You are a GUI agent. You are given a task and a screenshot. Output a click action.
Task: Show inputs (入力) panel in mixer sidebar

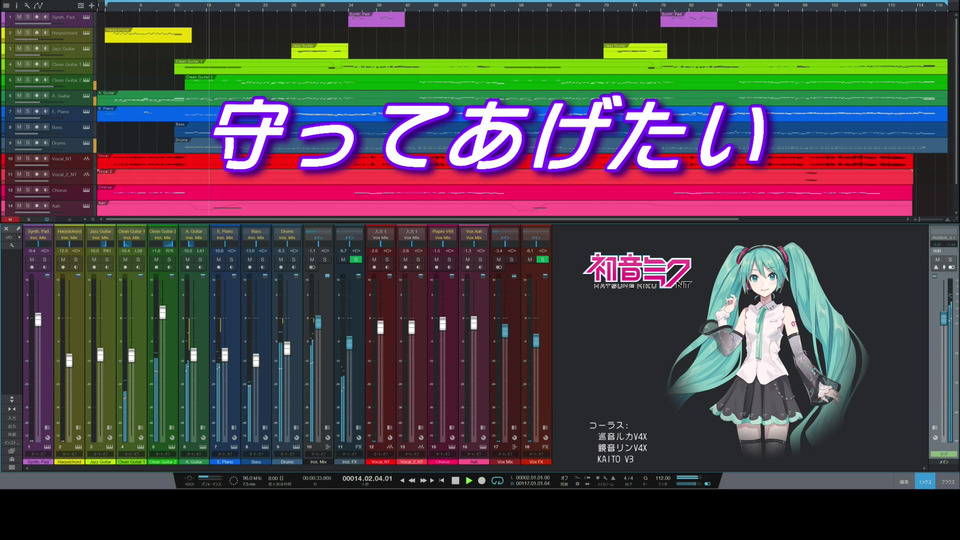[x=12, y=418]
